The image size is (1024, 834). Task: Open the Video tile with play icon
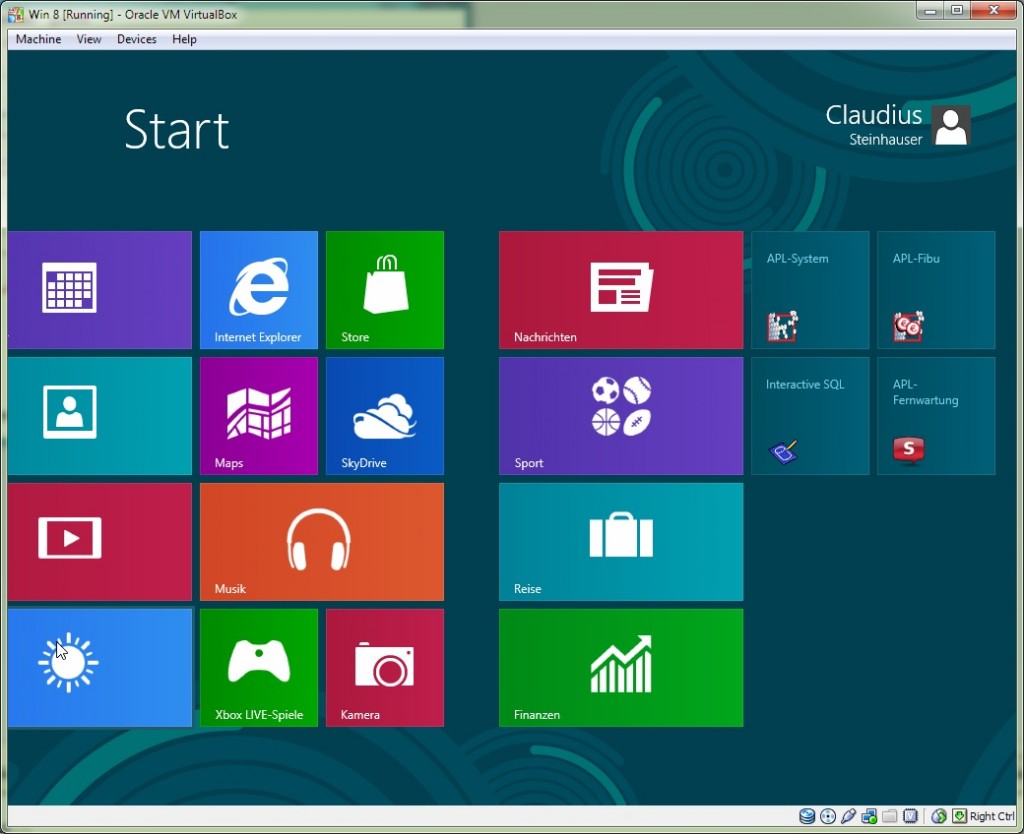tap(100, 541)
